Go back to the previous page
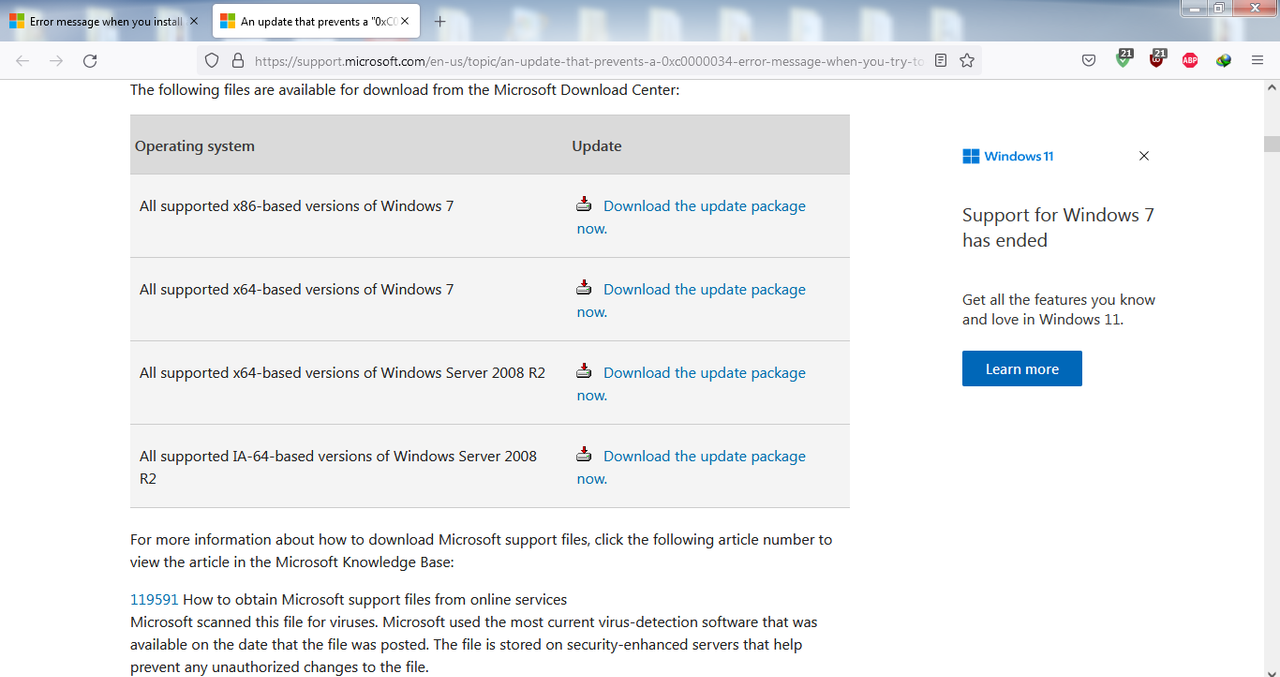 22,61
